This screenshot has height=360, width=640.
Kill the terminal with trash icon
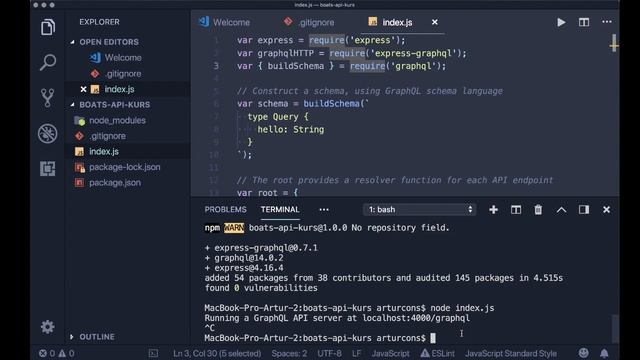(538, 210)
